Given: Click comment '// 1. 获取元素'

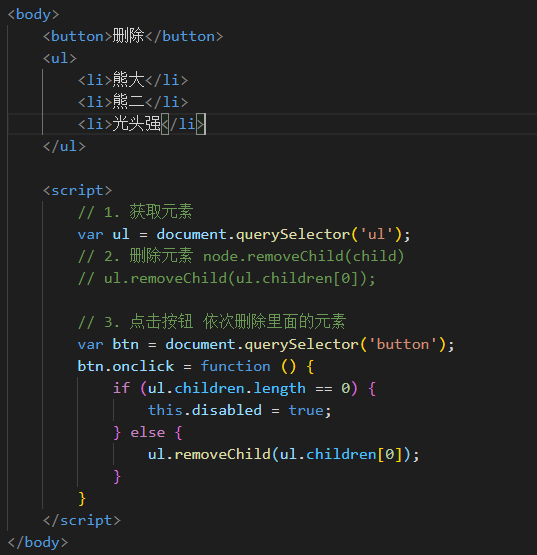Looking at the screenshot, I should 135,212.
